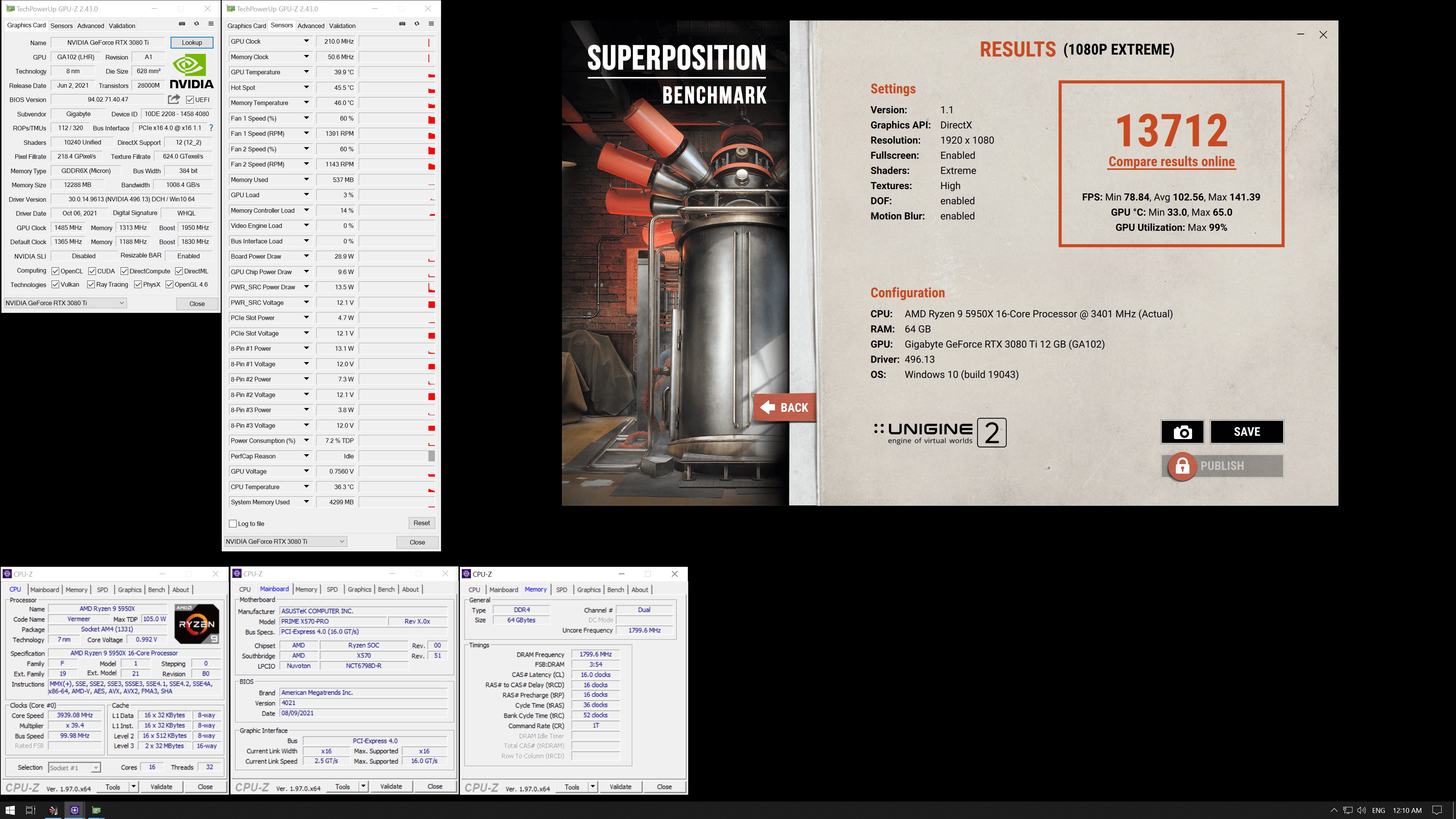Toggle the DirectCompute checkbox

124,271
